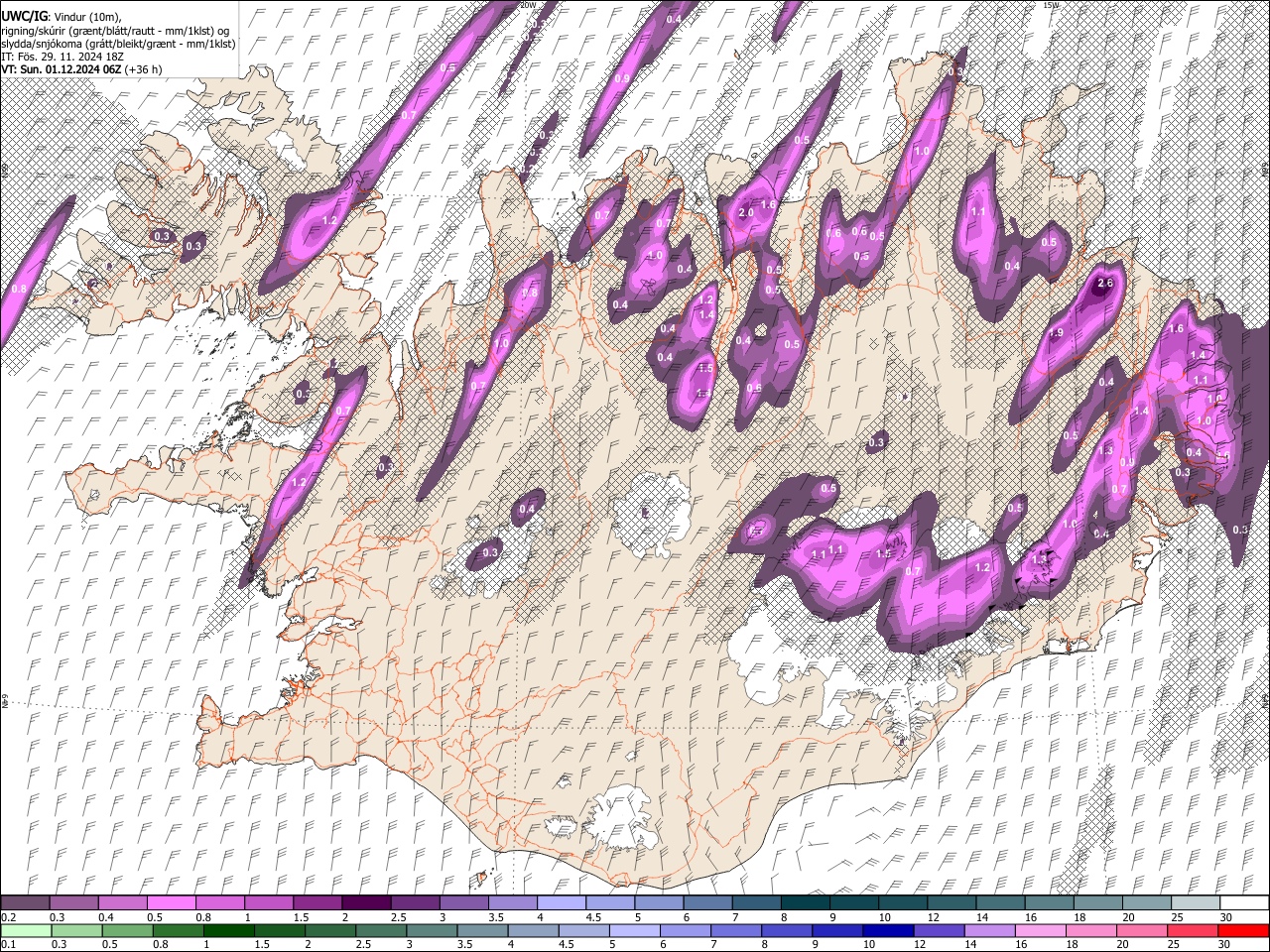Image resolution: width=1270 pixels, height=952 pixels.
Task: Click the '15W' longitude label
Action: (1051, 5)
